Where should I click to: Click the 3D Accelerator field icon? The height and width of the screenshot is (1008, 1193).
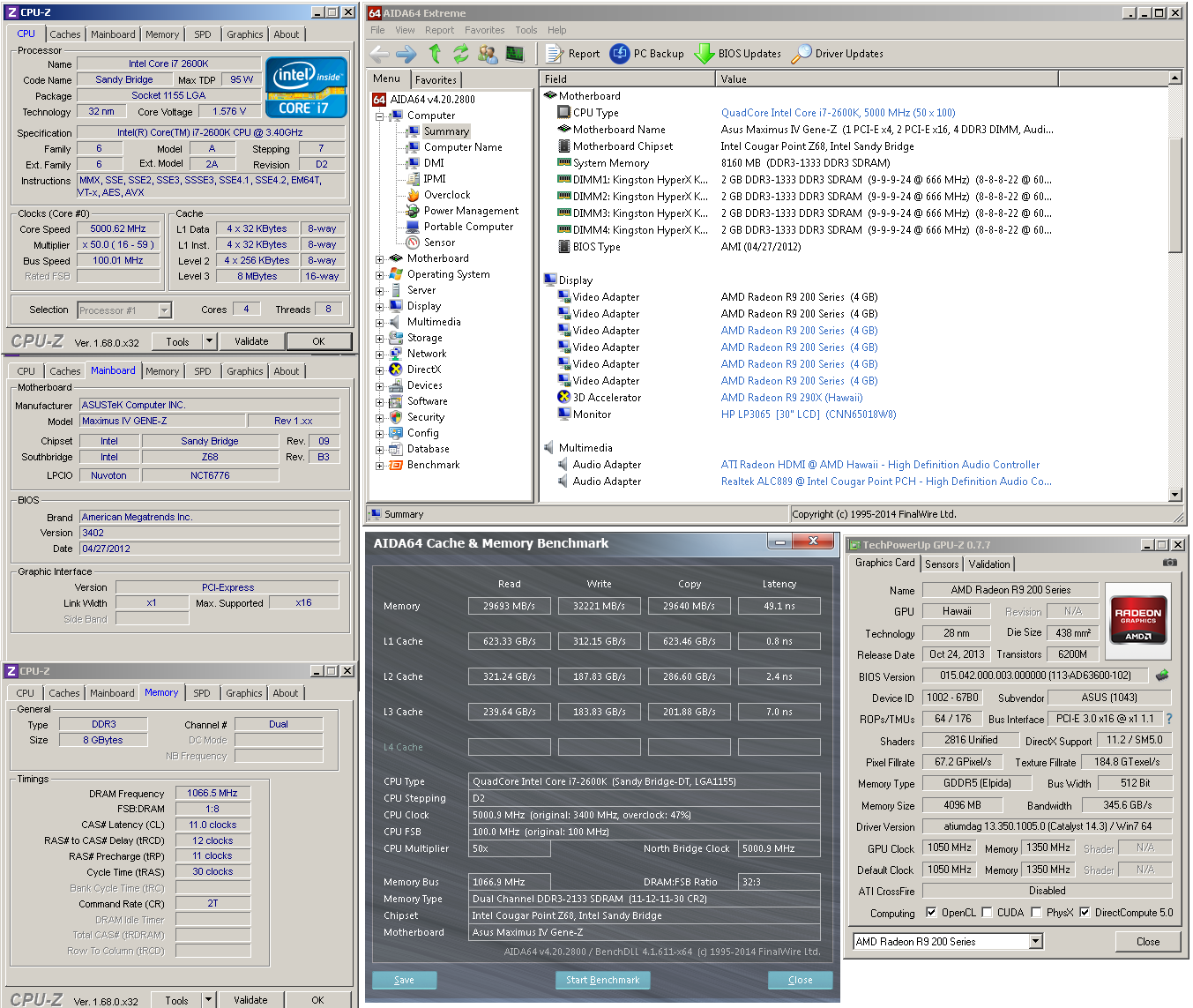tap(564, 398)
